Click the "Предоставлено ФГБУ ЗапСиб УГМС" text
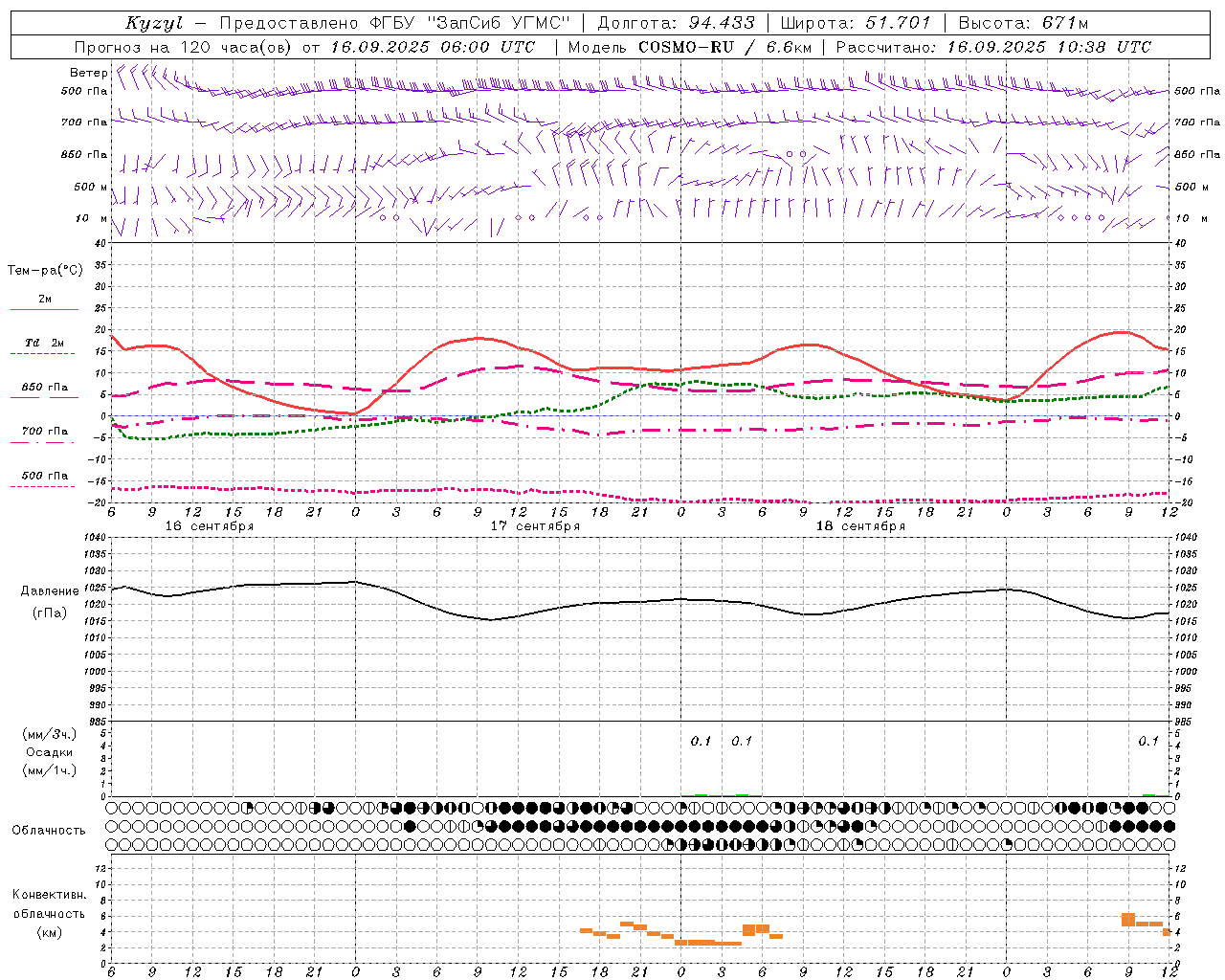 pyautogui.click(x=395, y=23)
